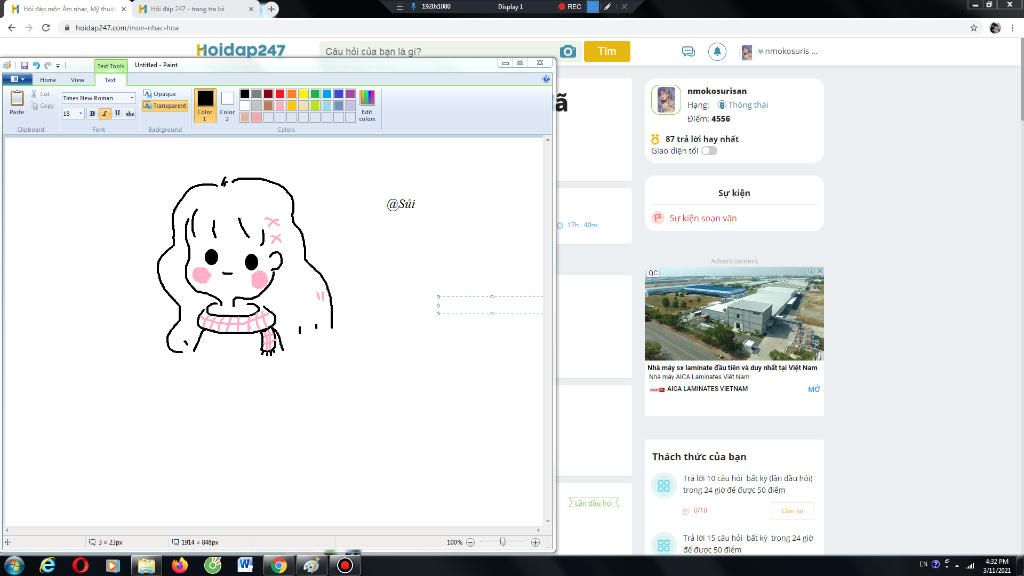Click the recorder pencil annotation icon
The image size is (1024, 576).
[607, 7]
